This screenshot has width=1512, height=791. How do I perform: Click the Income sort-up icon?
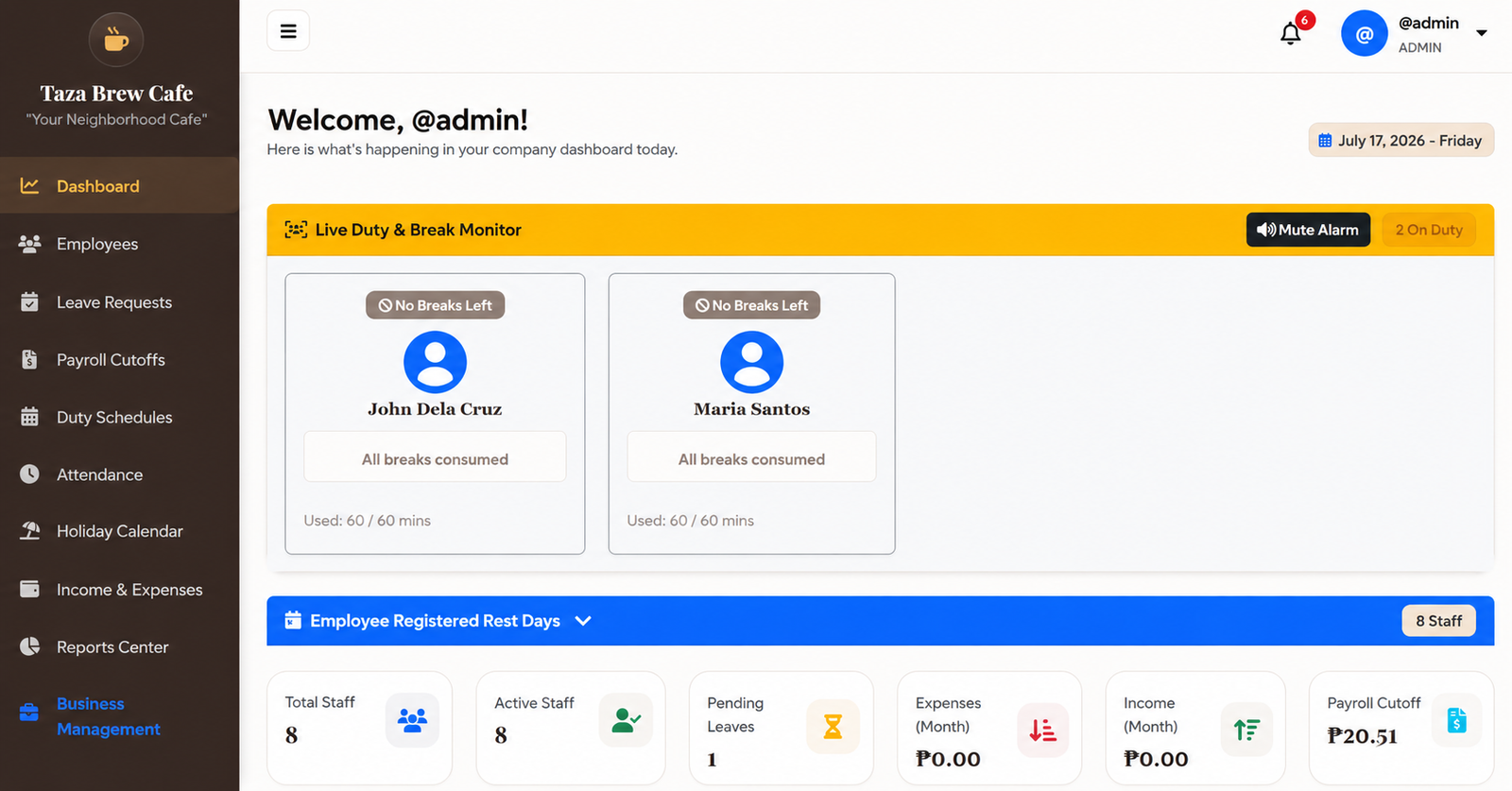(x=1246, y=730)
